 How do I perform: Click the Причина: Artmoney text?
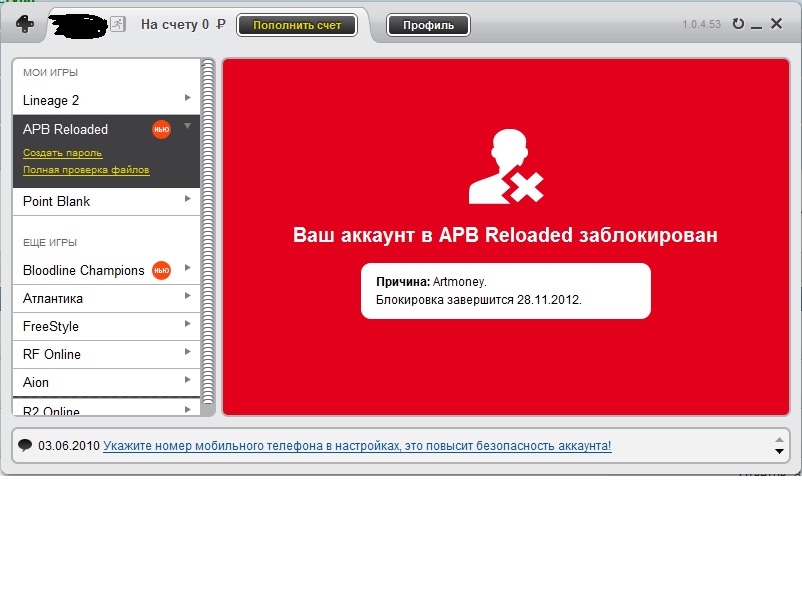tap(431, 282)
